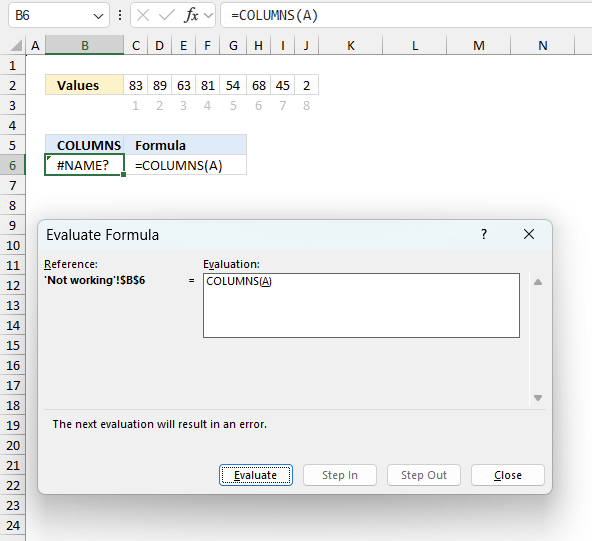Click the Cancel X icon in formula bar

pos(143,15)
